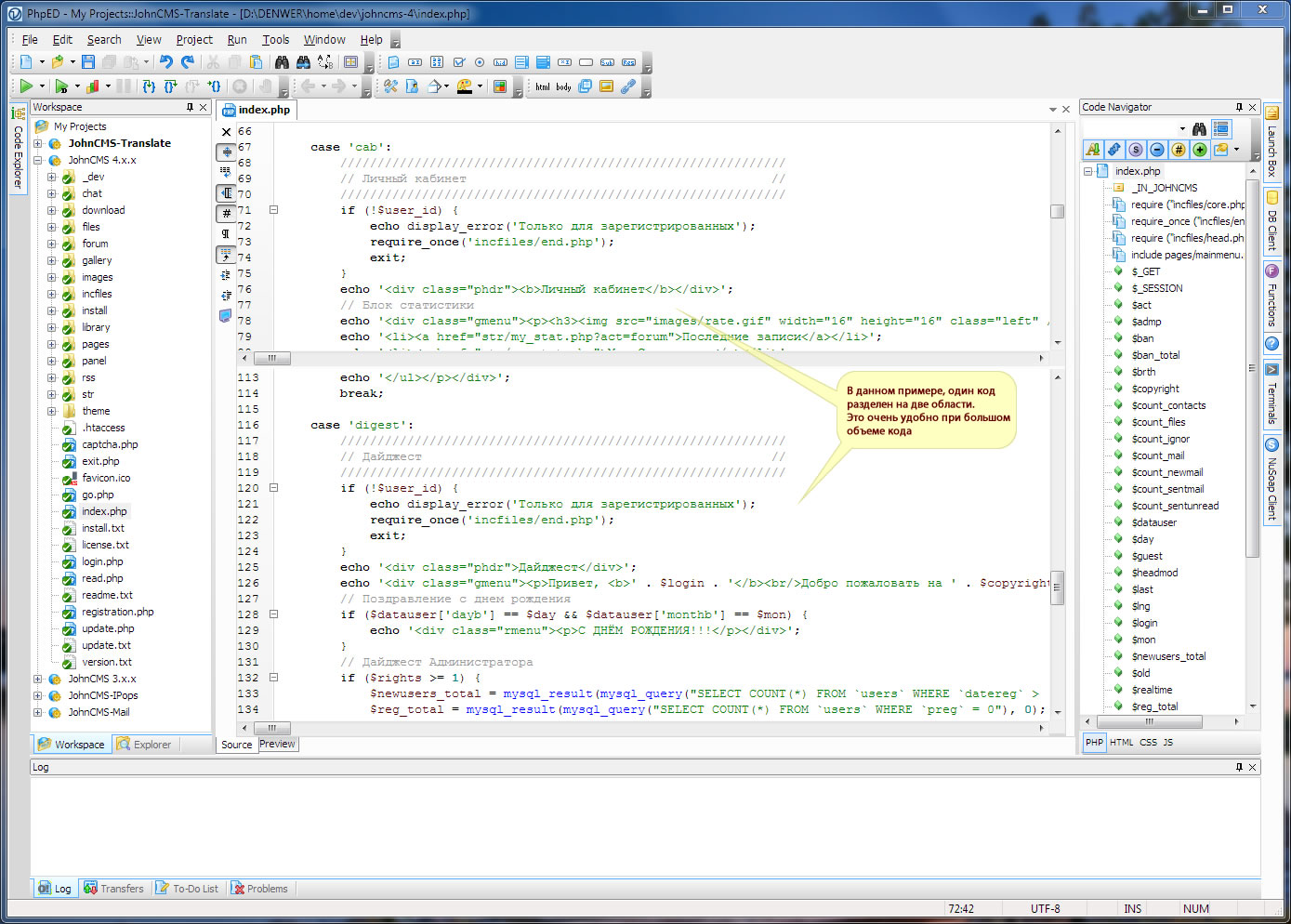Open the Code Navigator search dropdown
The height and width of the screenshot is (924, 1291).
tap(1182, 129)
